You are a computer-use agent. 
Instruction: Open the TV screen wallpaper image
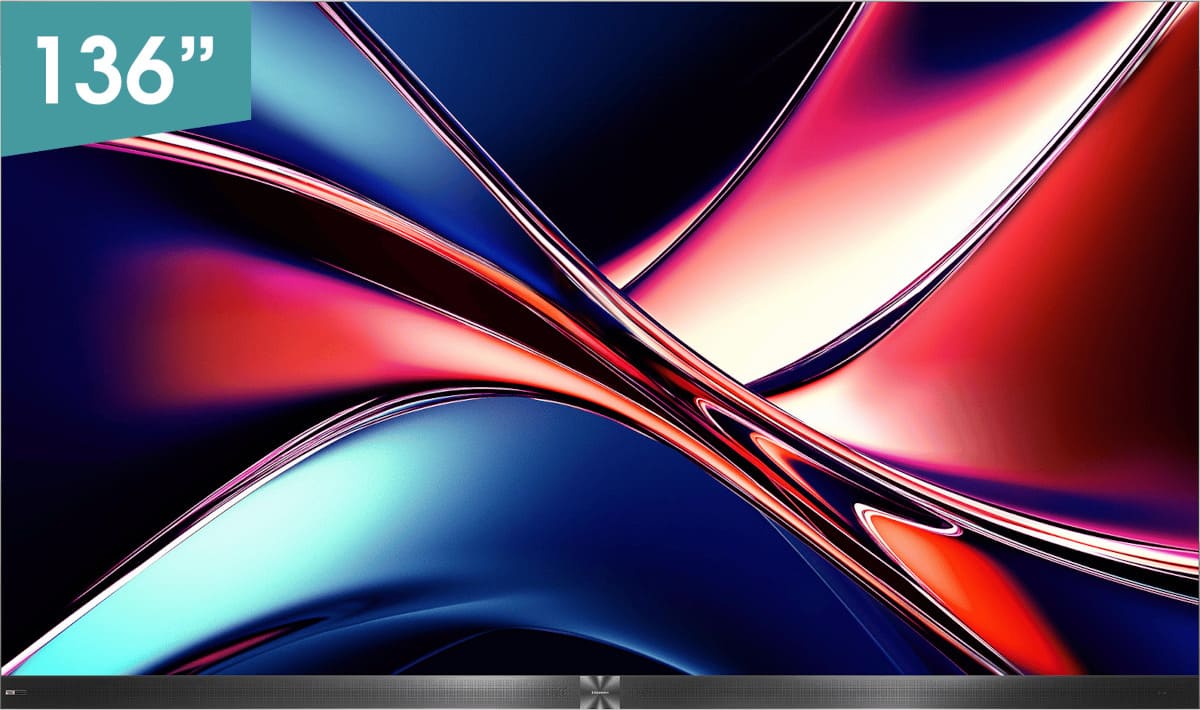point(600,338)
